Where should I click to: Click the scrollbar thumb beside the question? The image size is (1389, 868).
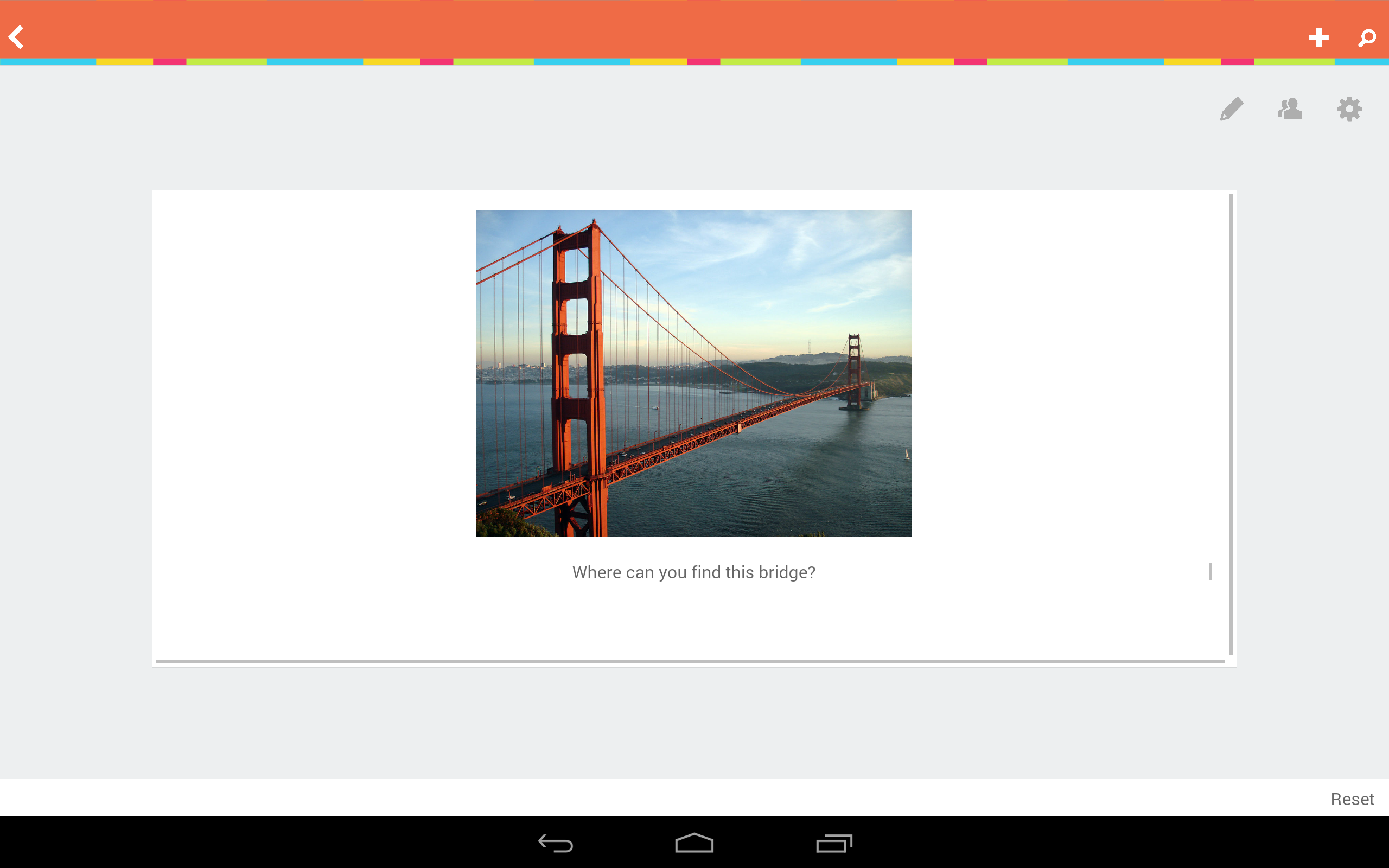[x=1209, y=571]
